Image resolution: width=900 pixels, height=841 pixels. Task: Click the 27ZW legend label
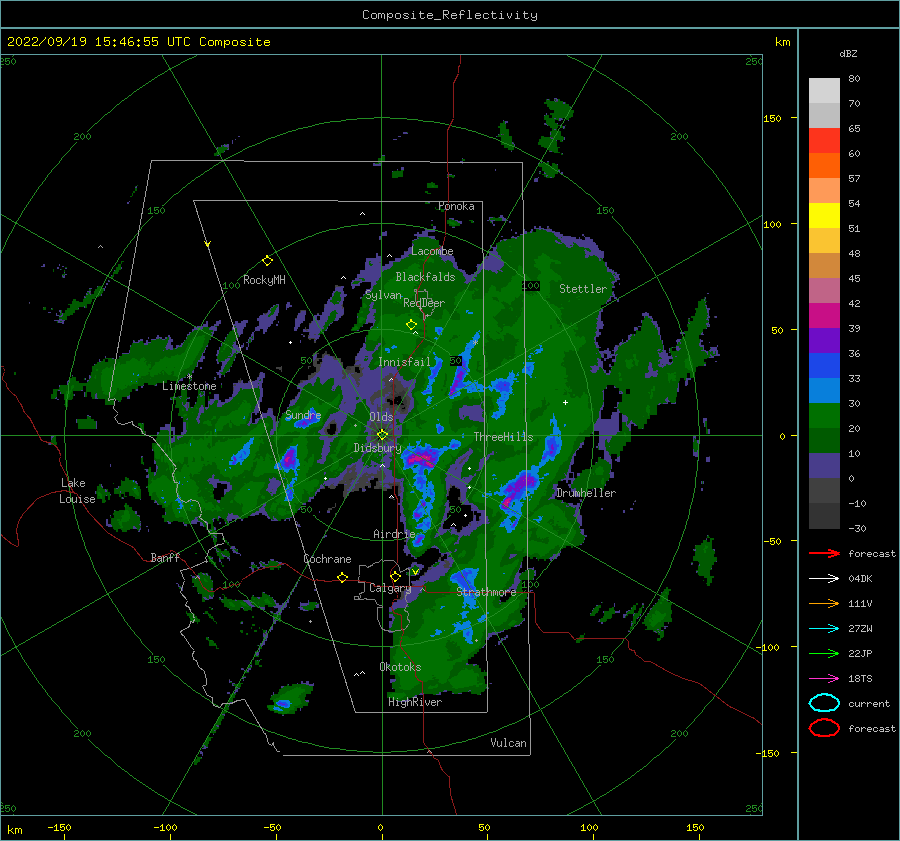(x=860, y=629)
